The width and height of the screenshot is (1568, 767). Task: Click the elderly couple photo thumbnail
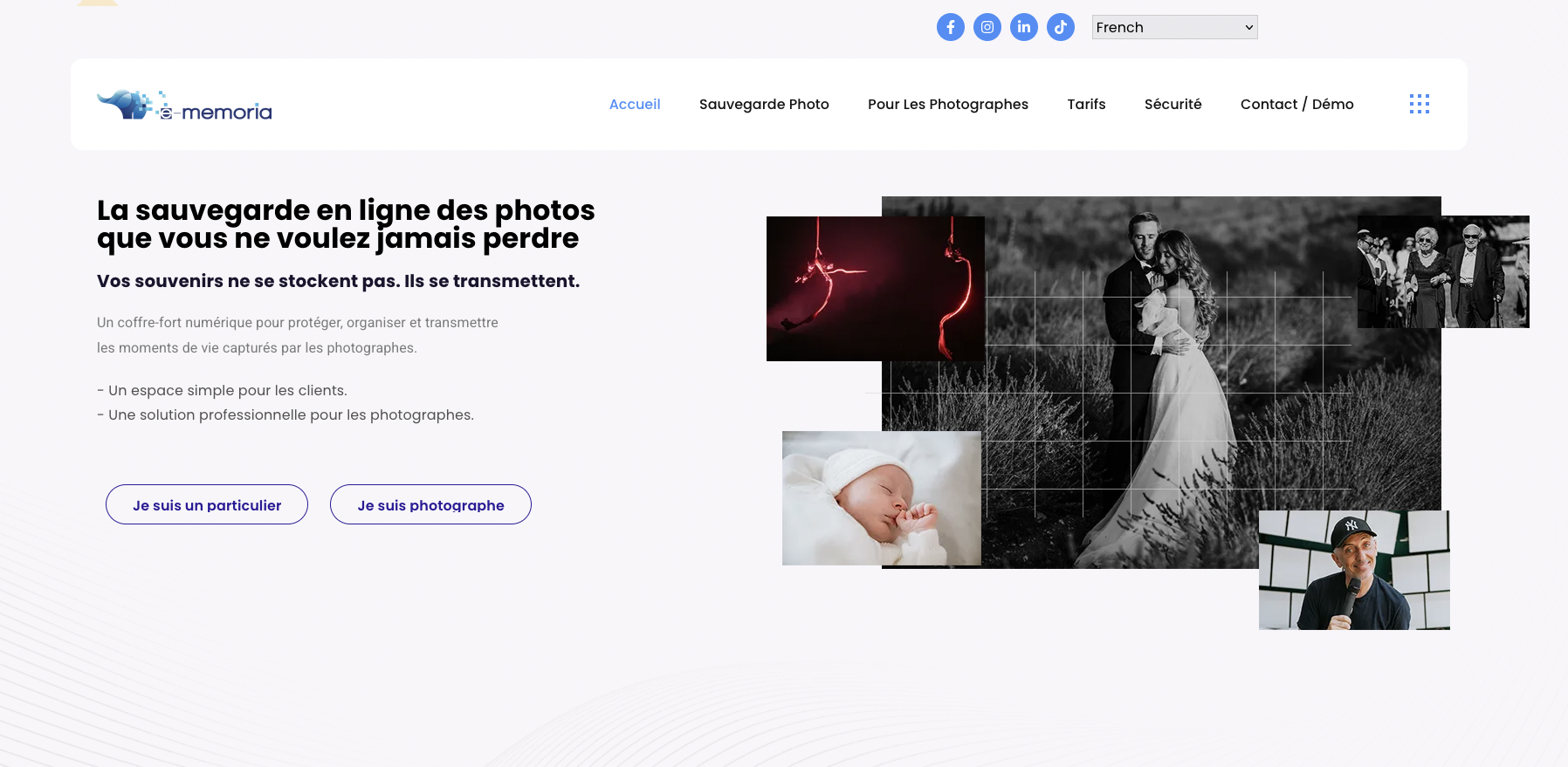(x=1443, y=271)
